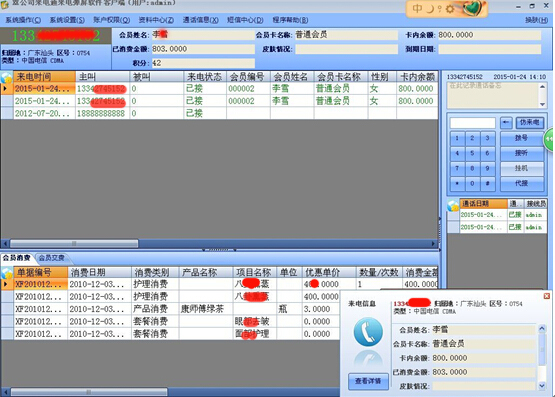
Task: Click the backspace arrow on dial pad
Action: point(506,123)
